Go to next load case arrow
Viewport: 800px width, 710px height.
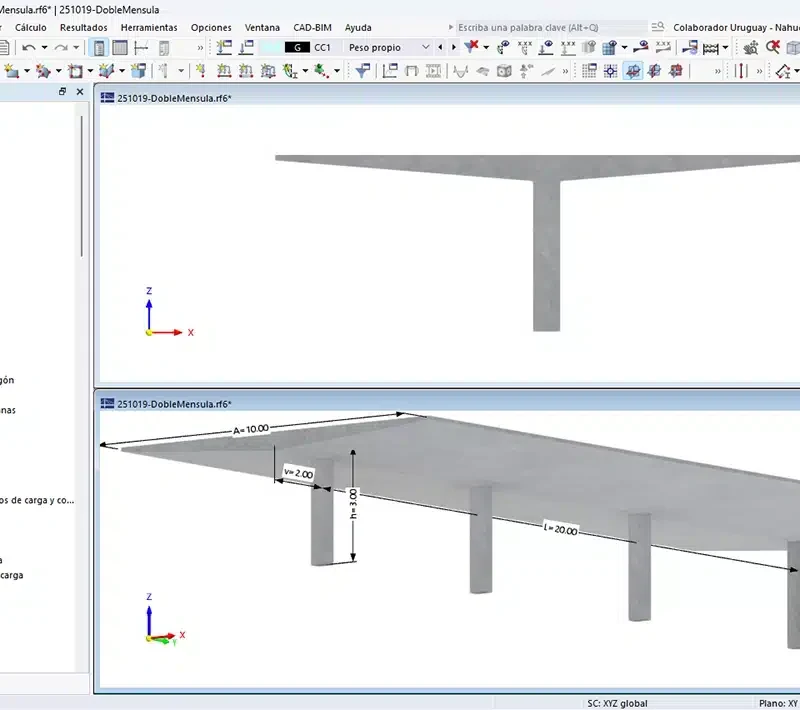pyautogui.click(x=454, y=47)
